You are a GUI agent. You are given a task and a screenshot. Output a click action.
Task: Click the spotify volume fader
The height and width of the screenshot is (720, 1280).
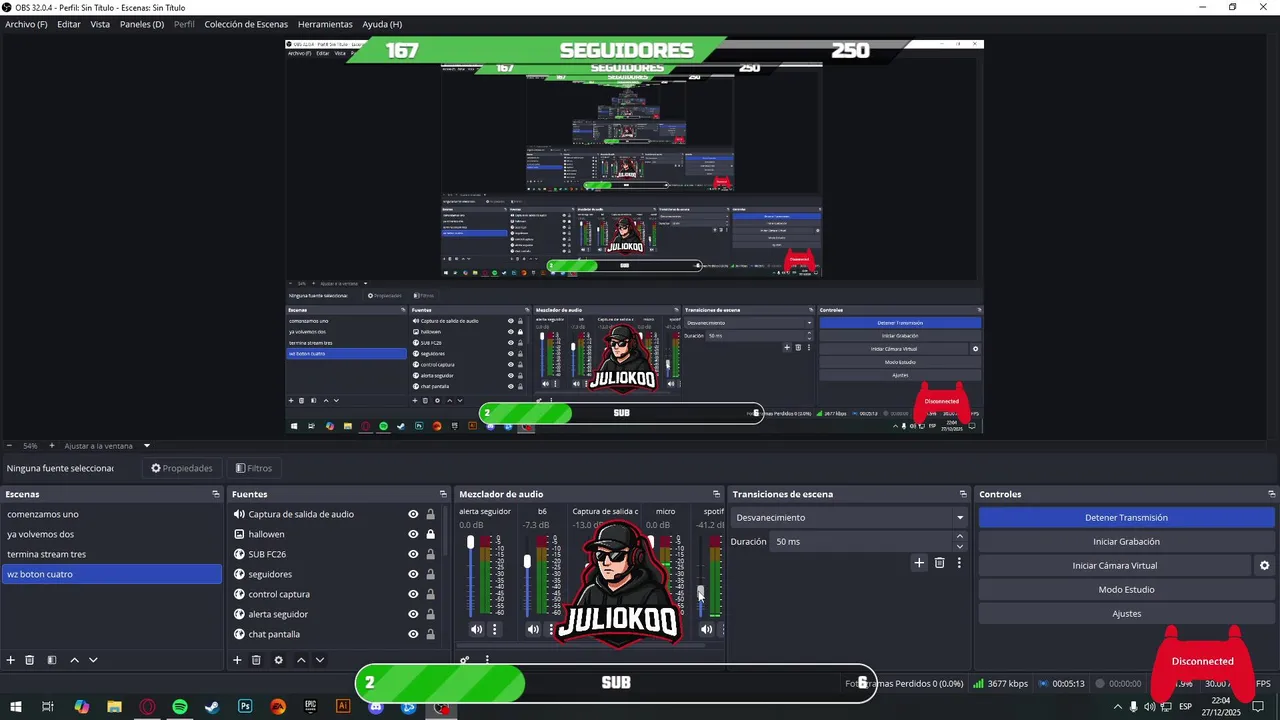tap(701, 592)
